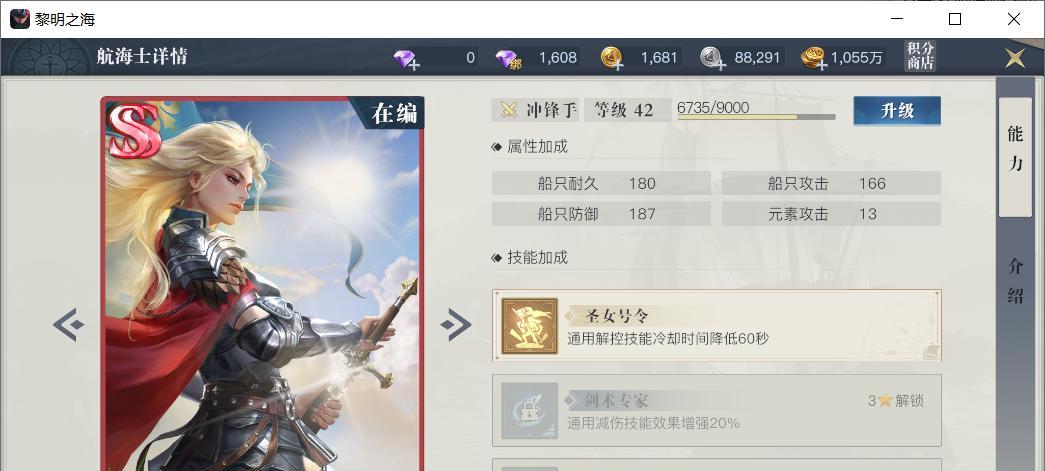Click the experience progress bar 6735/9000
This screenshot has height=471, width=1045.
tap(756, 117)
